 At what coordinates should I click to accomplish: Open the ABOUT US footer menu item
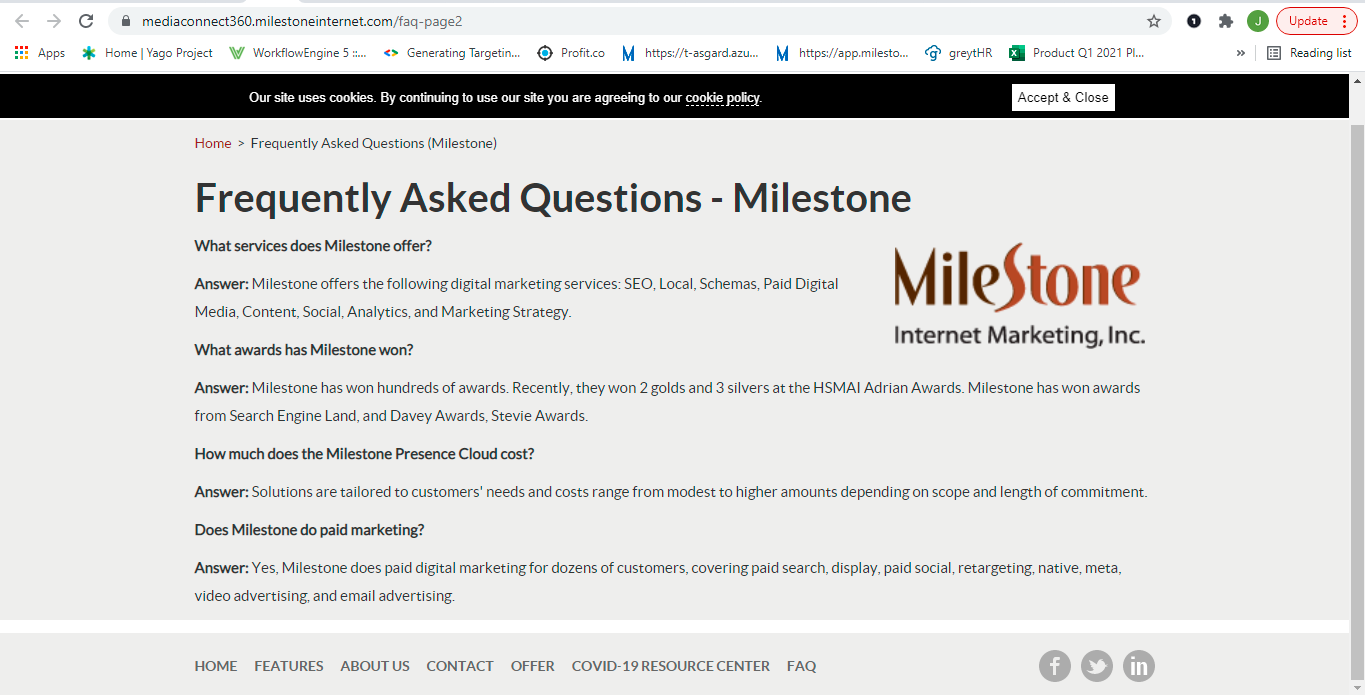coord(375,666)
